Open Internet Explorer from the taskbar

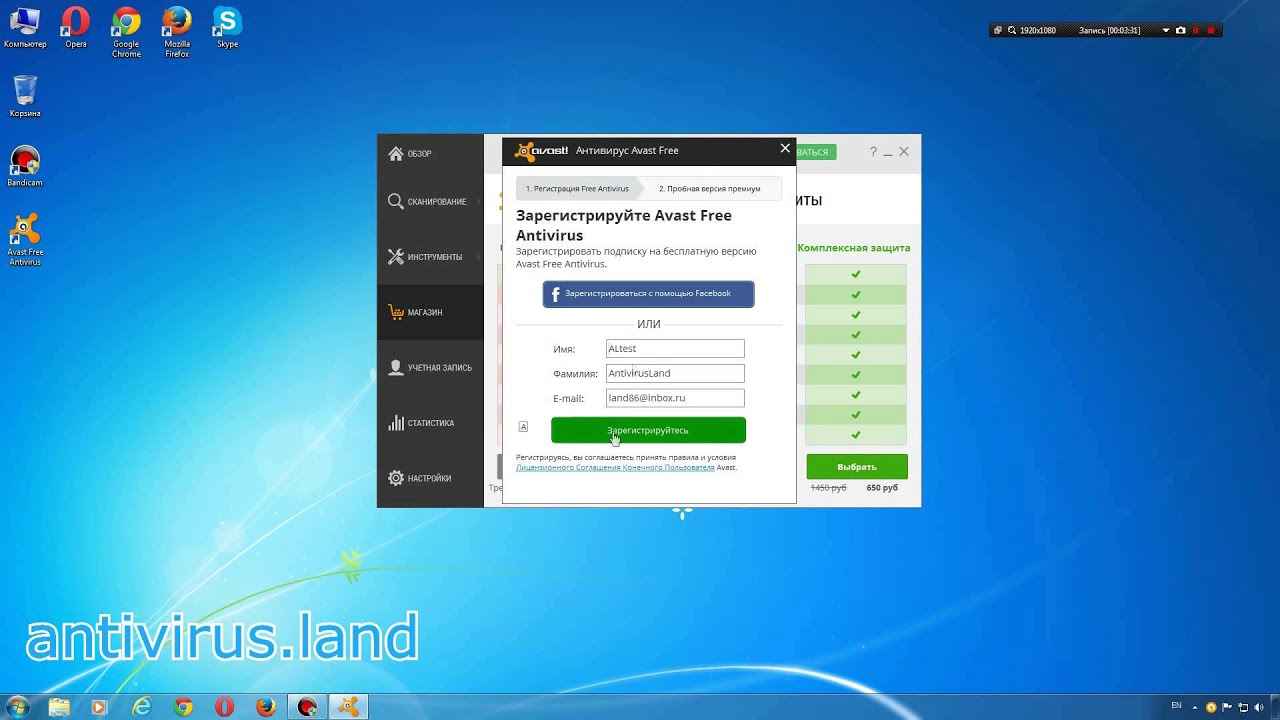[x=141, y=707]
